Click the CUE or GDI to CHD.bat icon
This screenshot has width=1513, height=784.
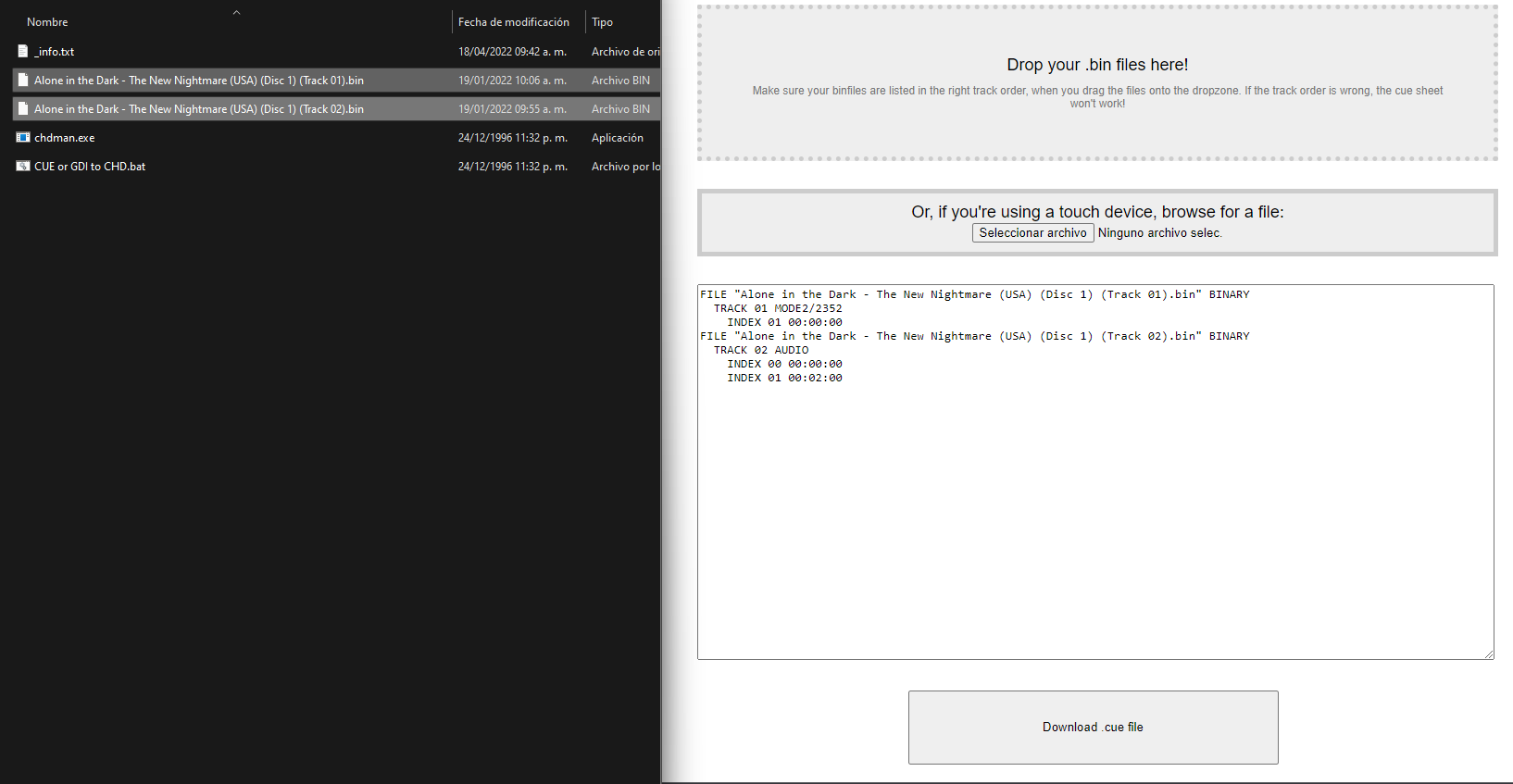click(23, 167)
